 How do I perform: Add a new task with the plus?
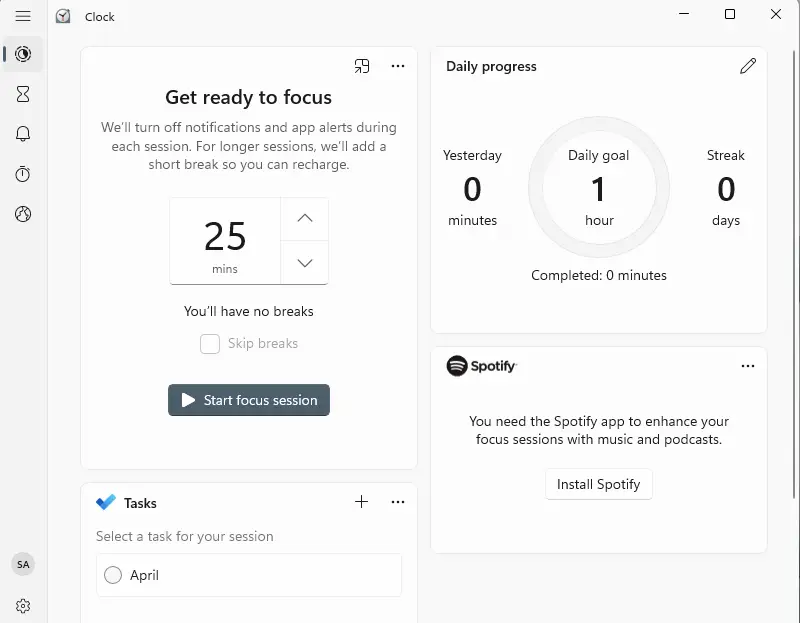click(x=361, y=502)
